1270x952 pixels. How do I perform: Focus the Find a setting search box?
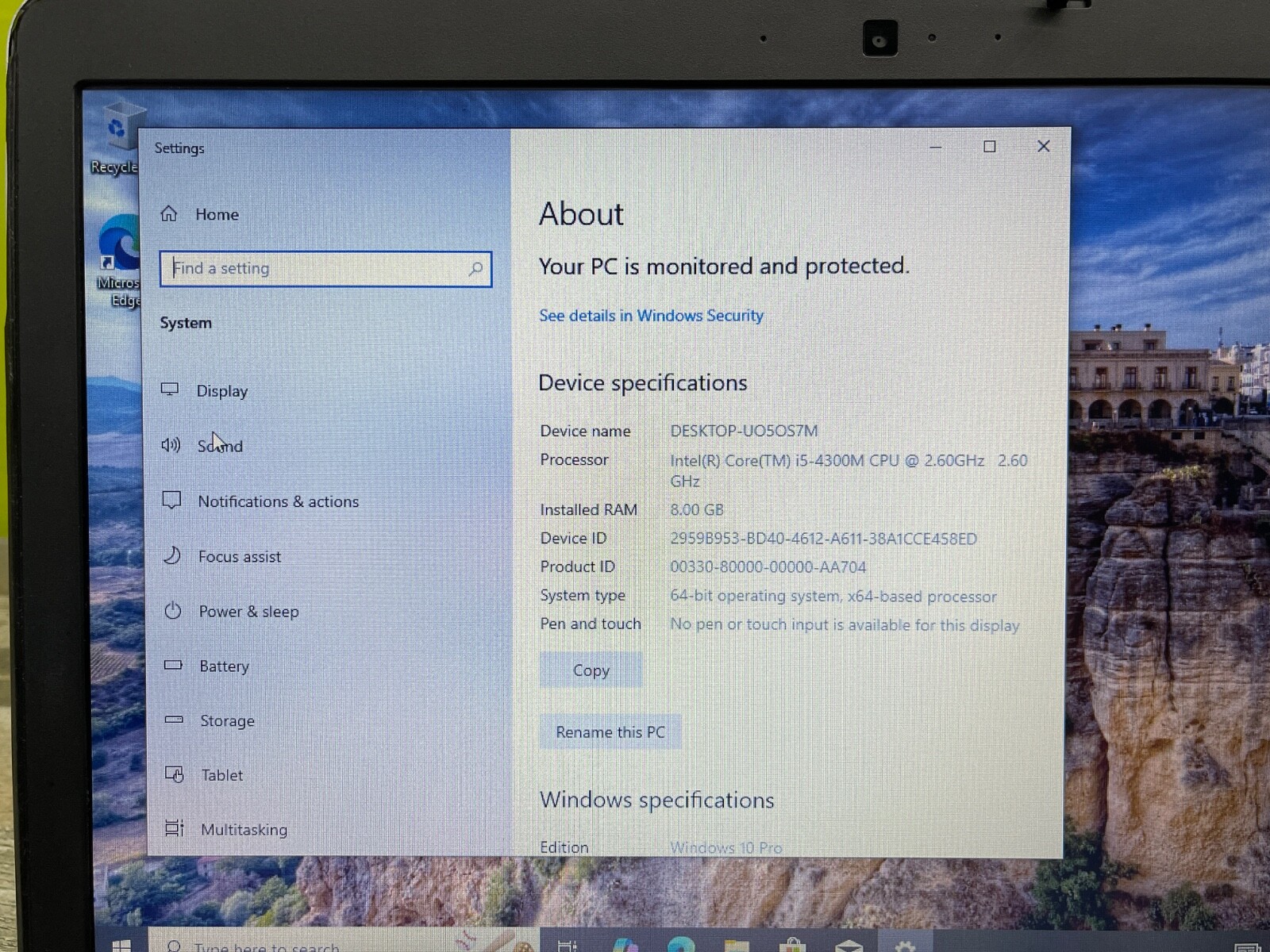point(325,269)
